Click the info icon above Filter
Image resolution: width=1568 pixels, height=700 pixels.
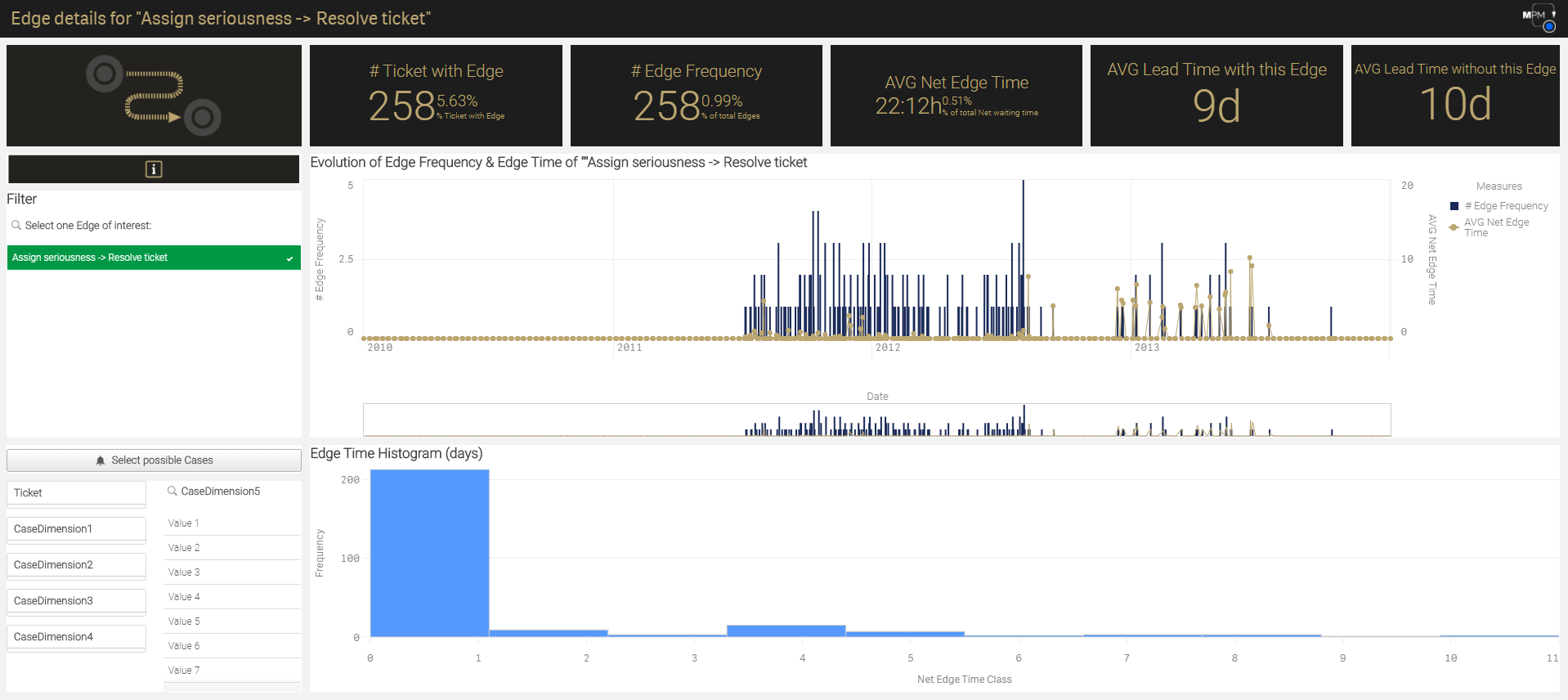[154, 169]
